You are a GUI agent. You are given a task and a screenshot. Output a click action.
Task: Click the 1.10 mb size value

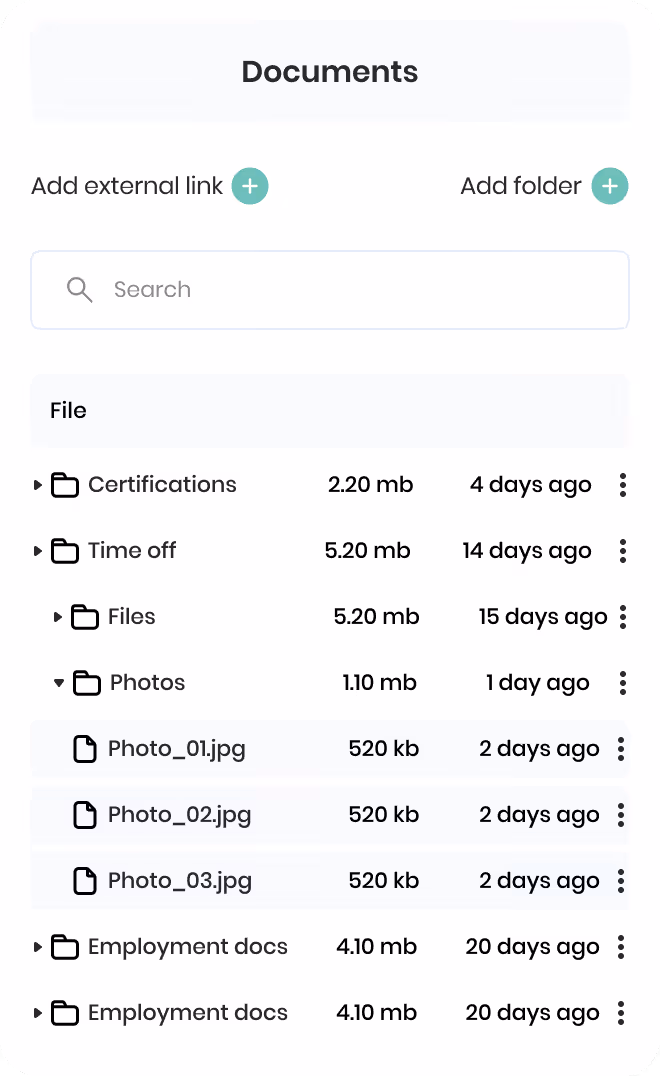click(x=379, y=682)
